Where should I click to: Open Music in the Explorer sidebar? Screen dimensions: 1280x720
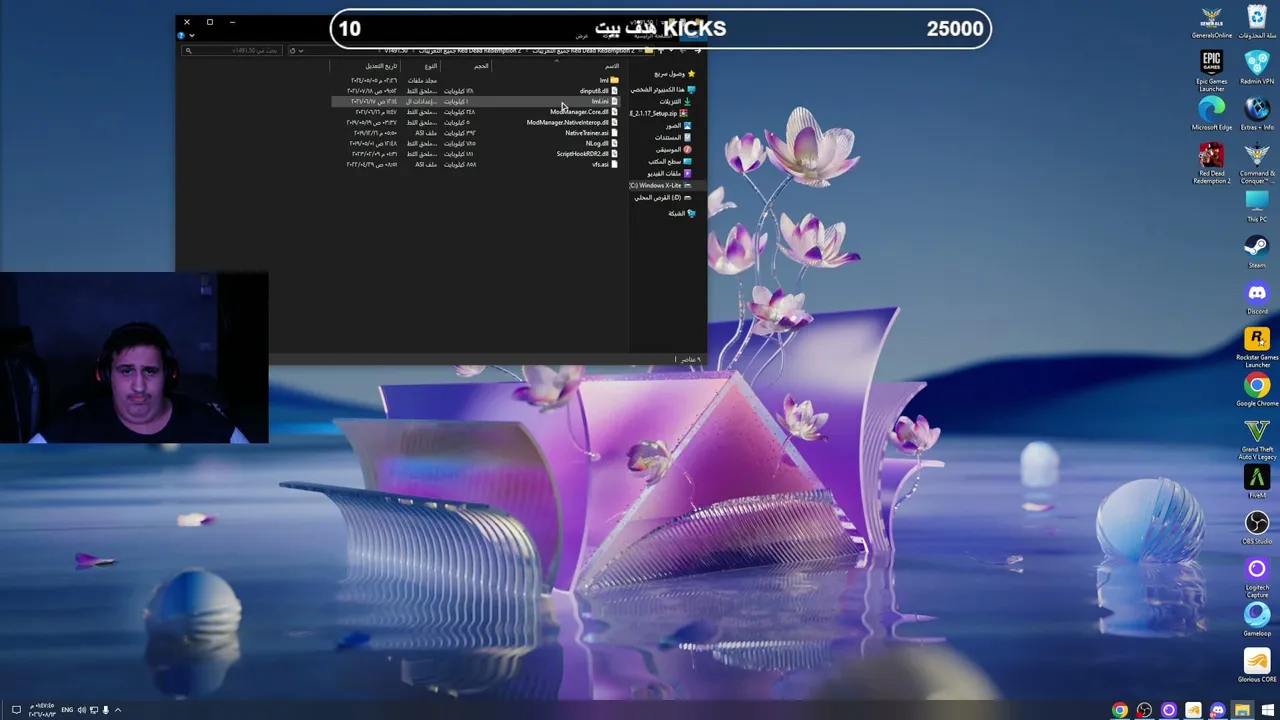click(x=673, y=149)
